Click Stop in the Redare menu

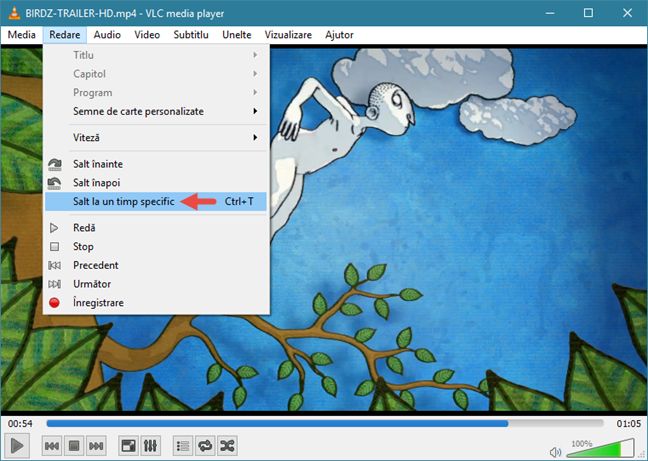[156, 247]
